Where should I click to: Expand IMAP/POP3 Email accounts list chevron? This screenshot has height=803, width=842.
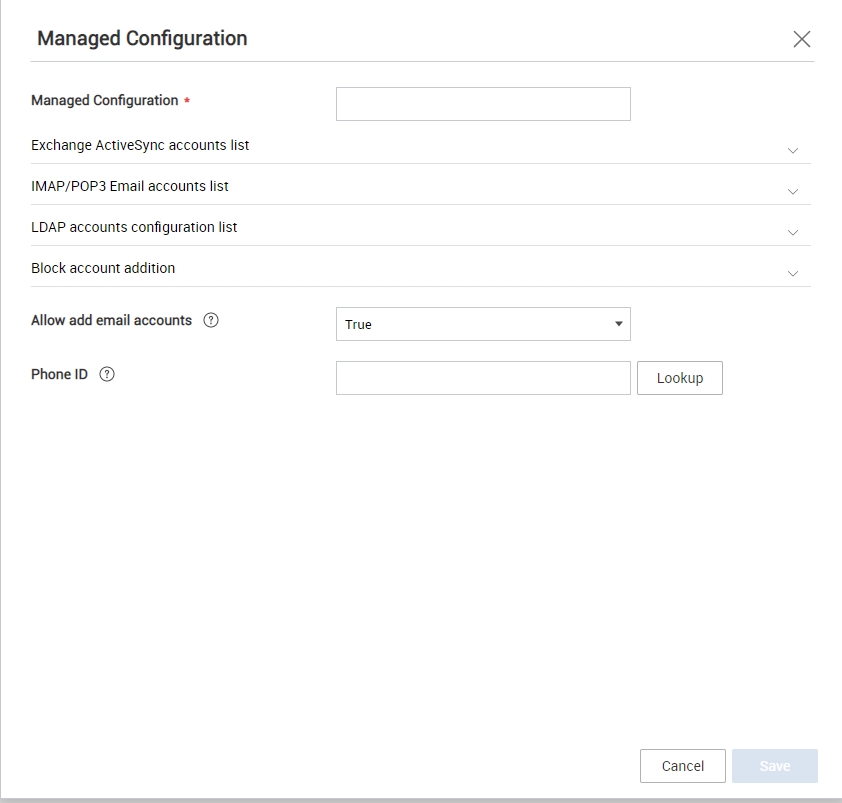click(793, 191)
